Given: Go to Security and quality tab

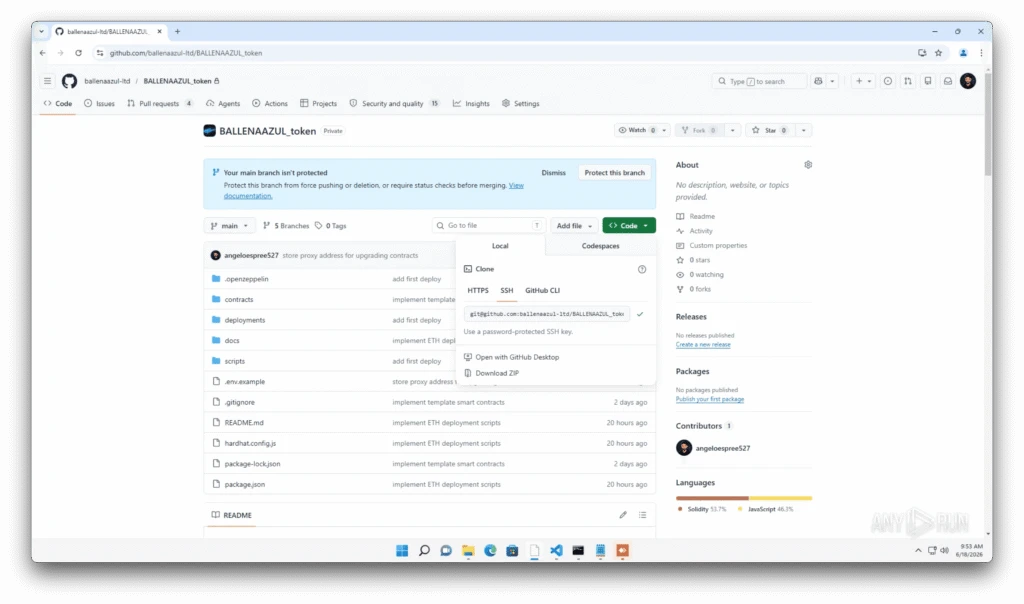Looking at the screenshot, I should click(394, 104).
